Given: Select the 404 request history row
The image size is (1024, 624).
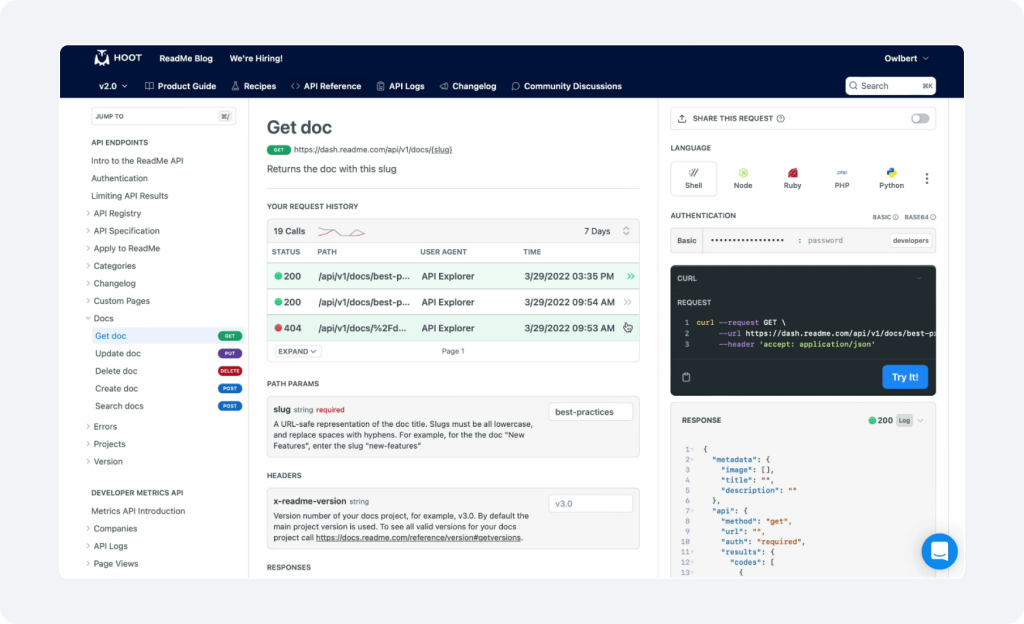Looking at the screenshot, I should tap(453, 328).
